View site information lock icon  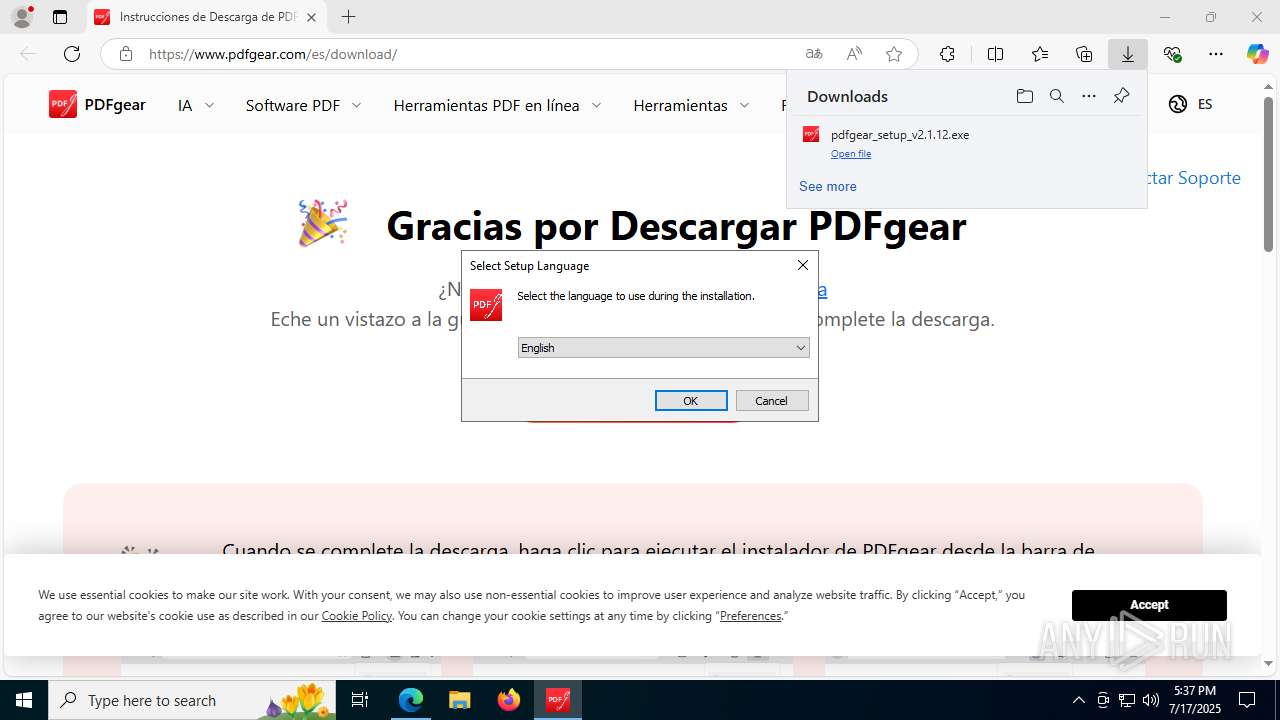[x=125, y=54]
